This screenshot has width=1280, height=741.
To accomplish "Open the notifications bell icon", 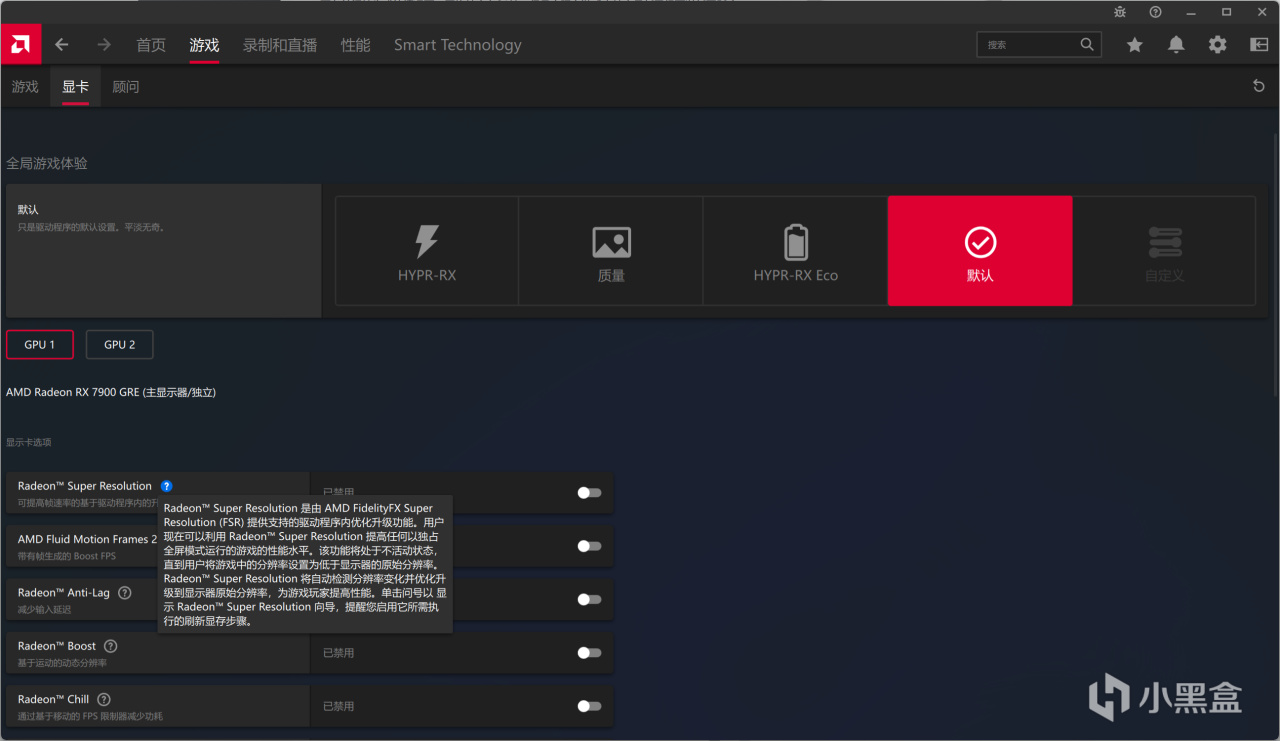I will (x=1176, y=45).
